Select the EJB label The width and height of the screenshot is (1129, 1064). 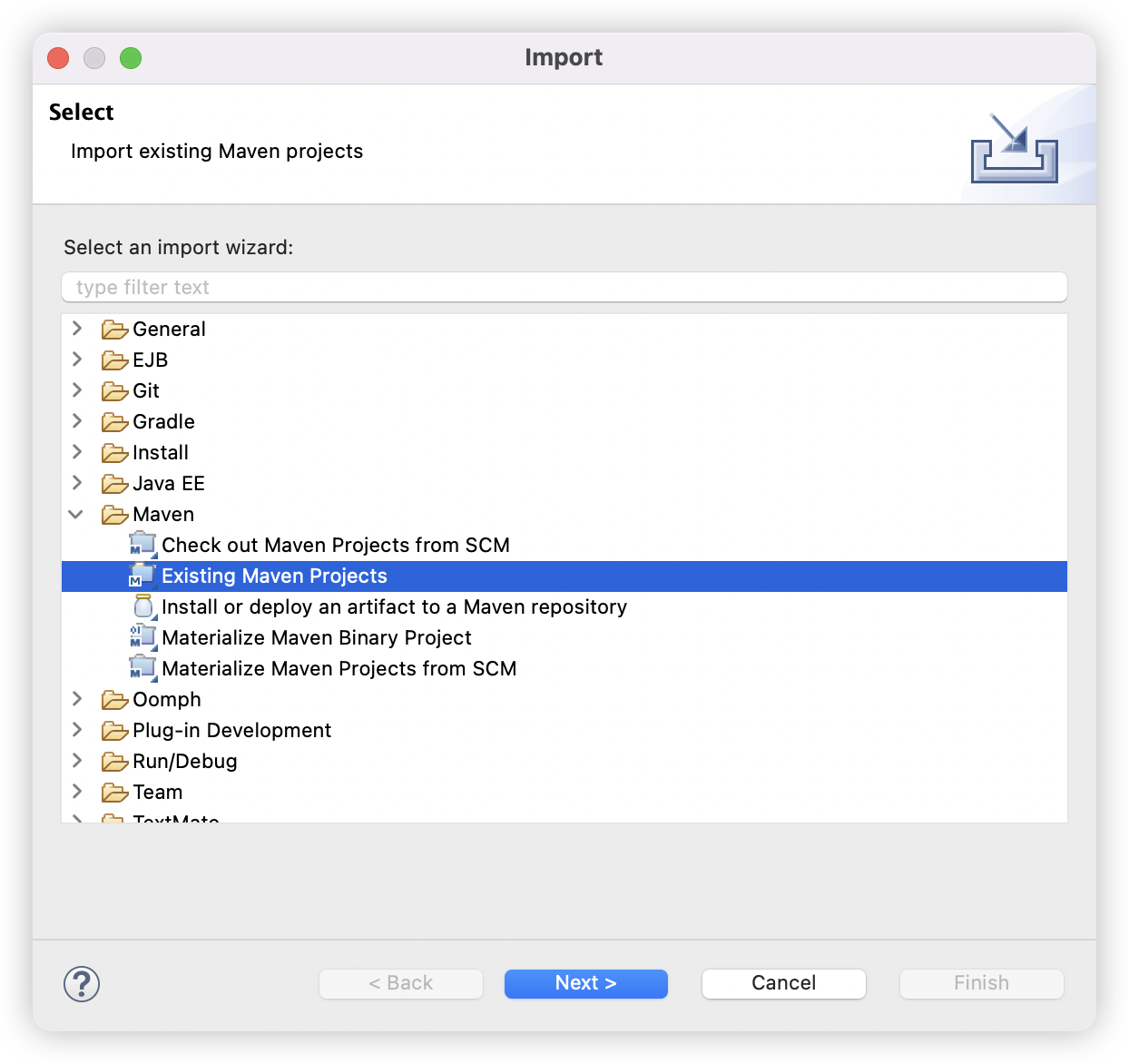pos(151,360)
